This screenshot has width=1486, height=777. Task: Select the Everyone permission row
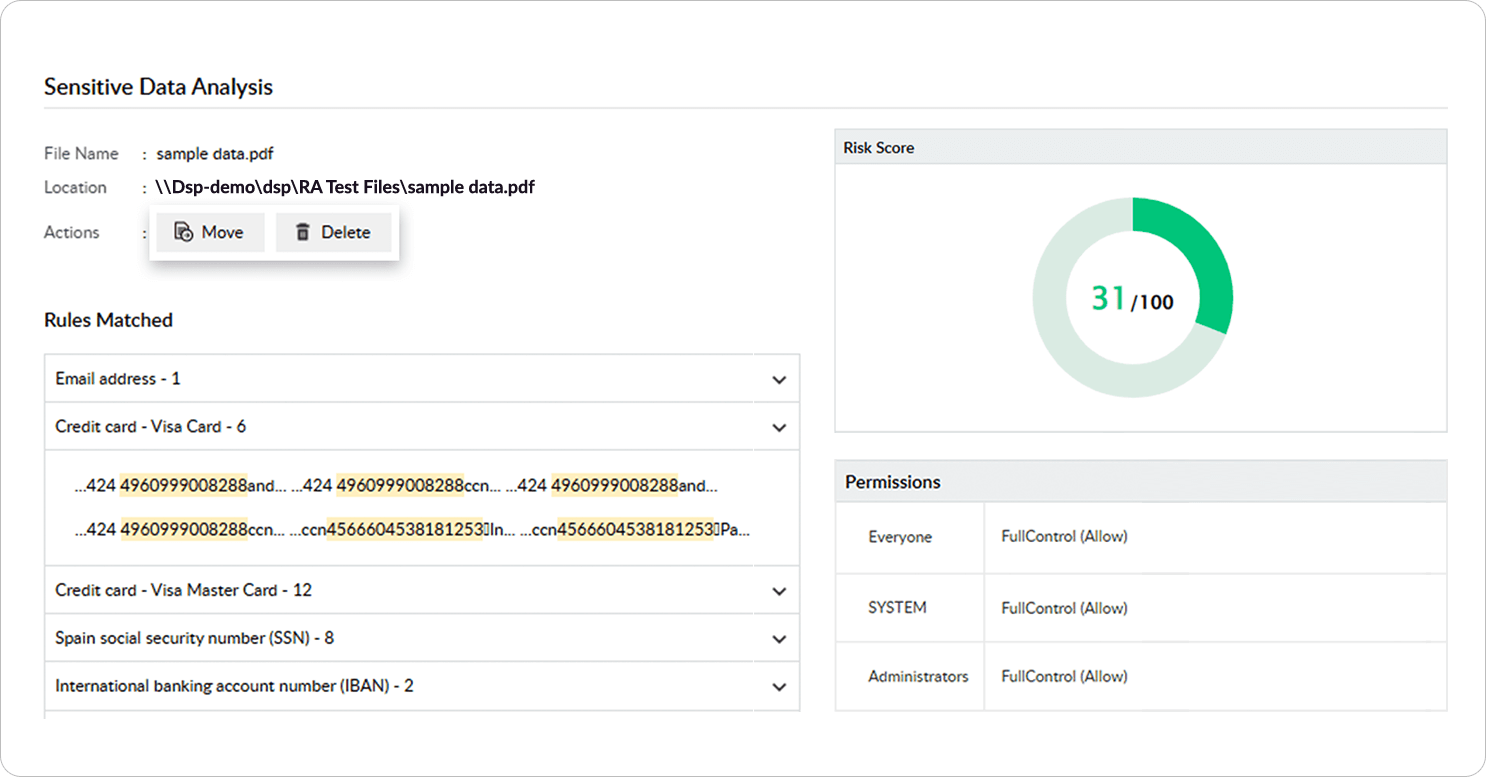pos(1140,537)
